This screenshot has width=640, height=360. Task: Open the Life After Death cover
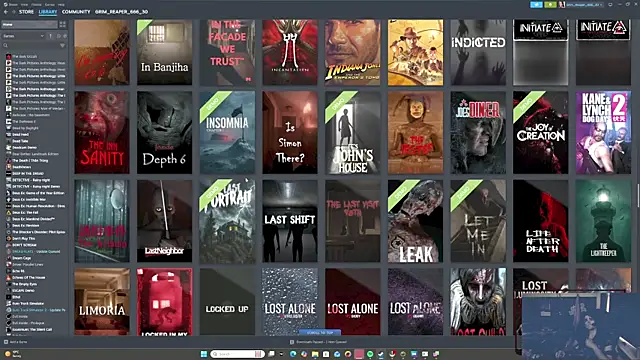click(540, 221)
